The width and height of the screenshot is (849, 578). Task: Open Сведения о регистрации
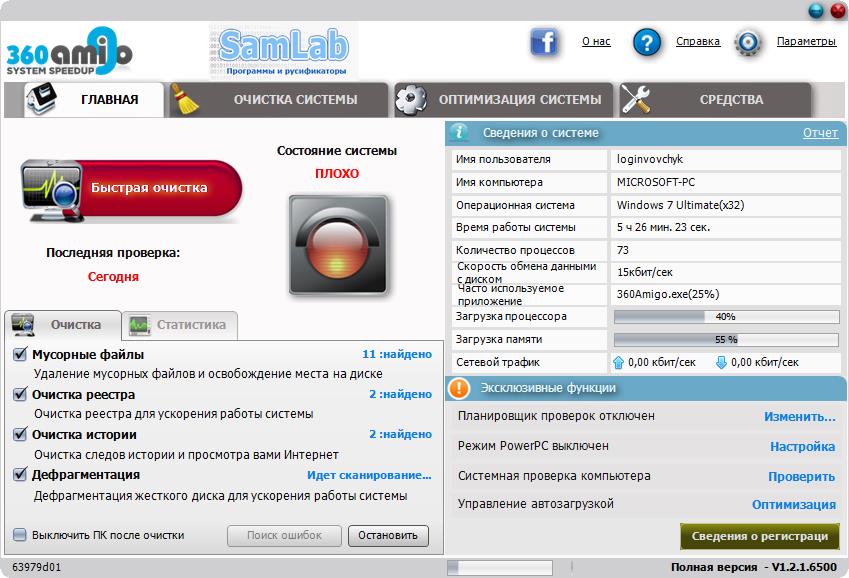760,536
